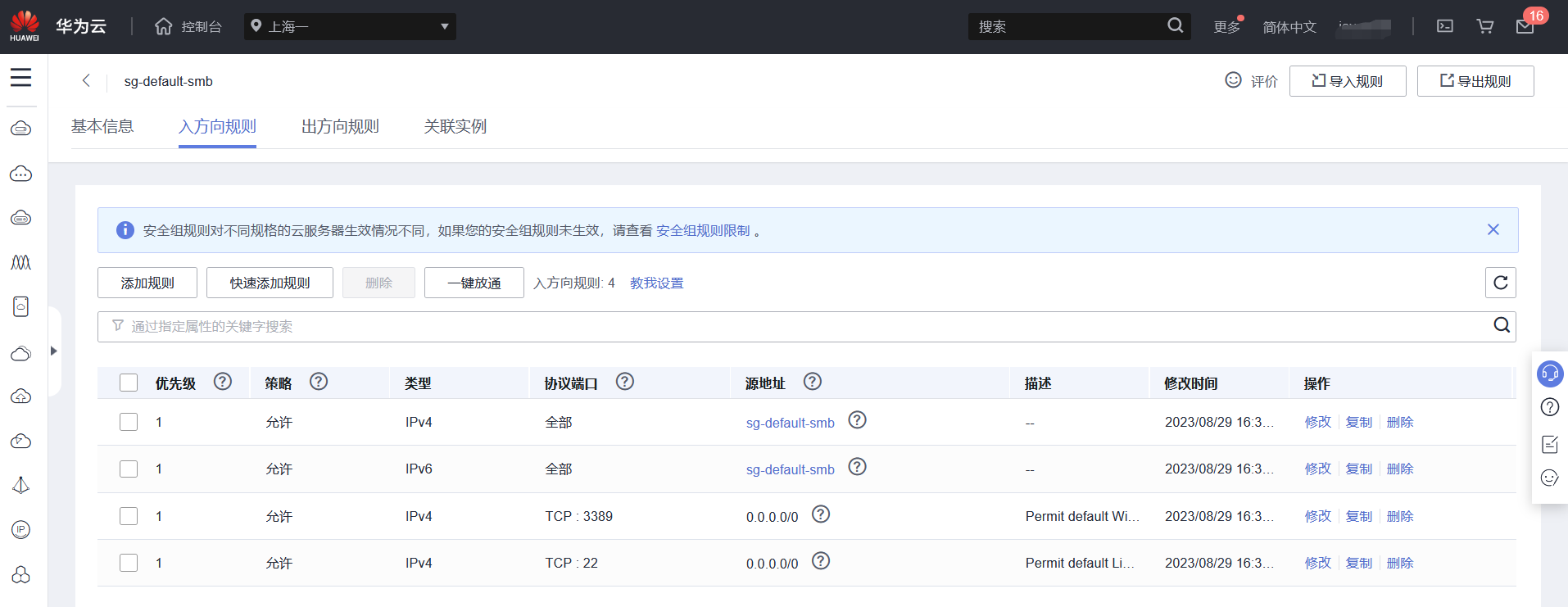
Task: Open the 安全组规则限制 link
Action: pyautogui.click(x=703, y=231)
